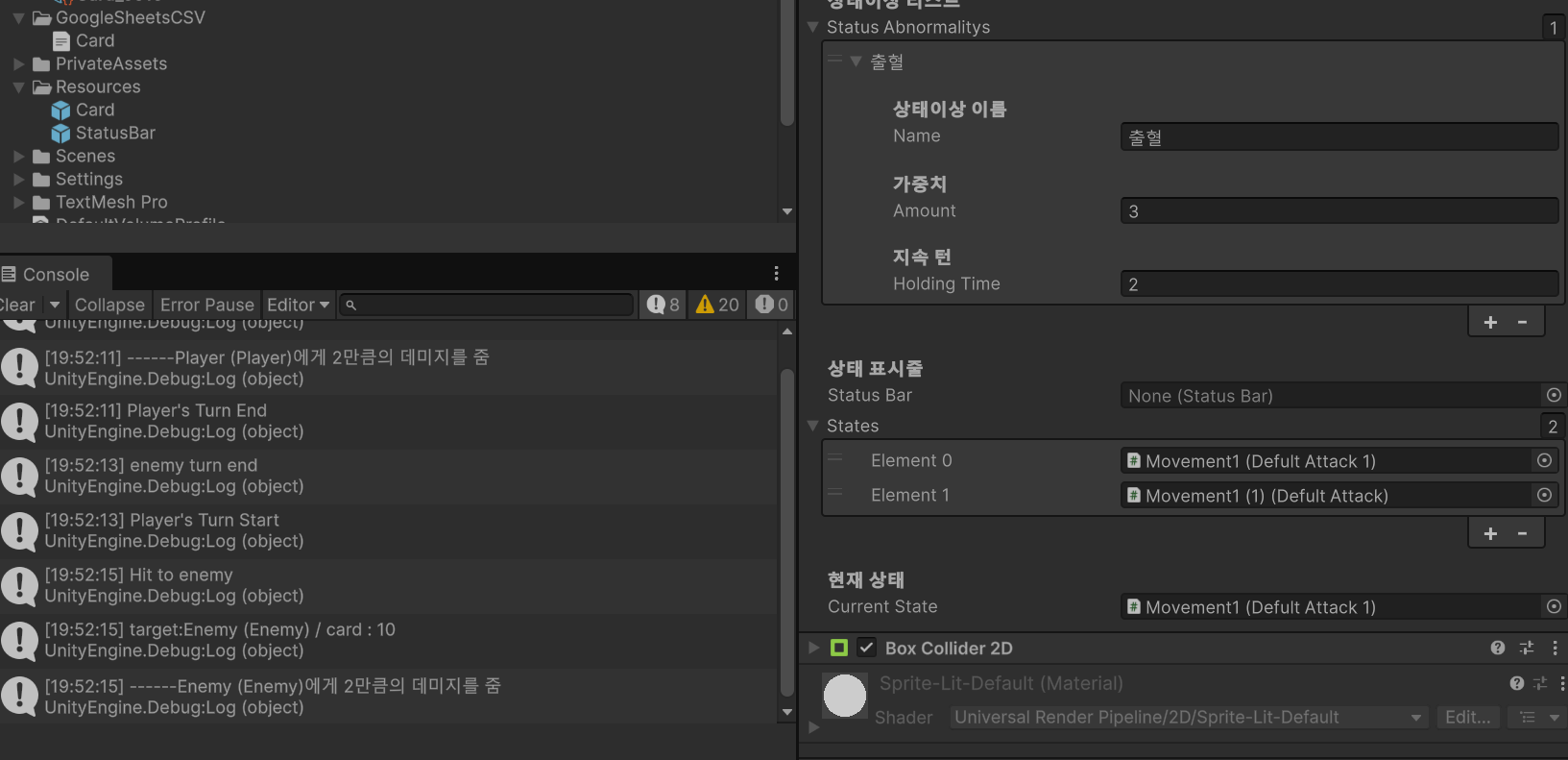Open the Shader dropdown for Sprite-Lit-Default
This screenshot has height=760, width=1568.
[x=1189, y=717]
